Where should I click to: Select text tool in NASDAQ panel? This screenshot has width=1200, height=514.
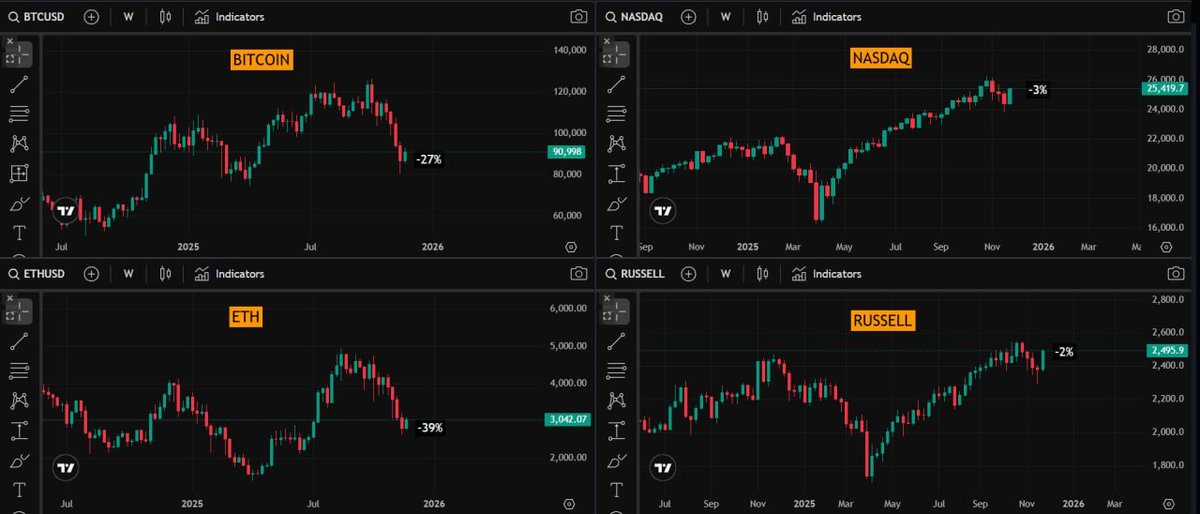[617, 233]
